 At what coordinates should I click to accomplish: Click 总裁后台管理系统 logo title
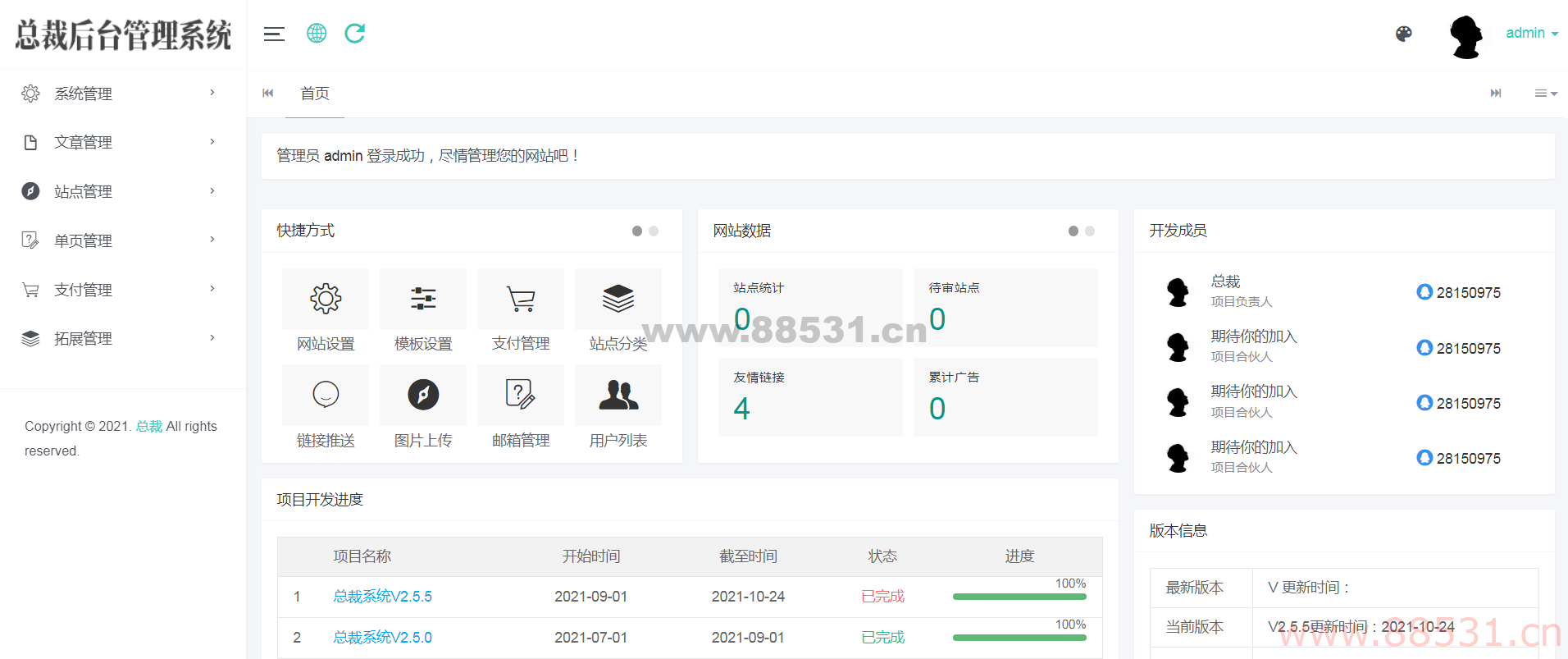tap(123, 35)
